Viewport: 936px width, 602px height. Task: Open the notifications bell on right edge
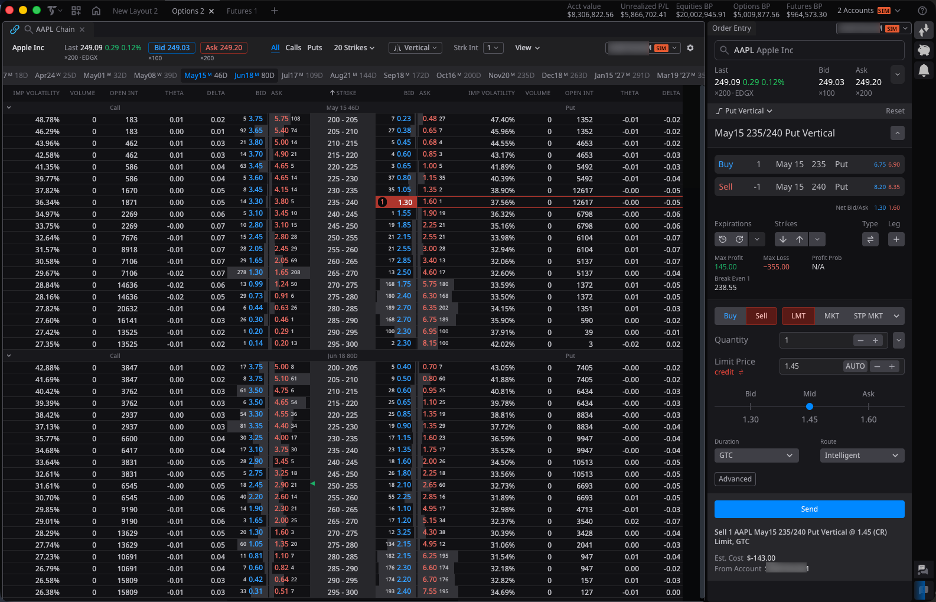924,71
